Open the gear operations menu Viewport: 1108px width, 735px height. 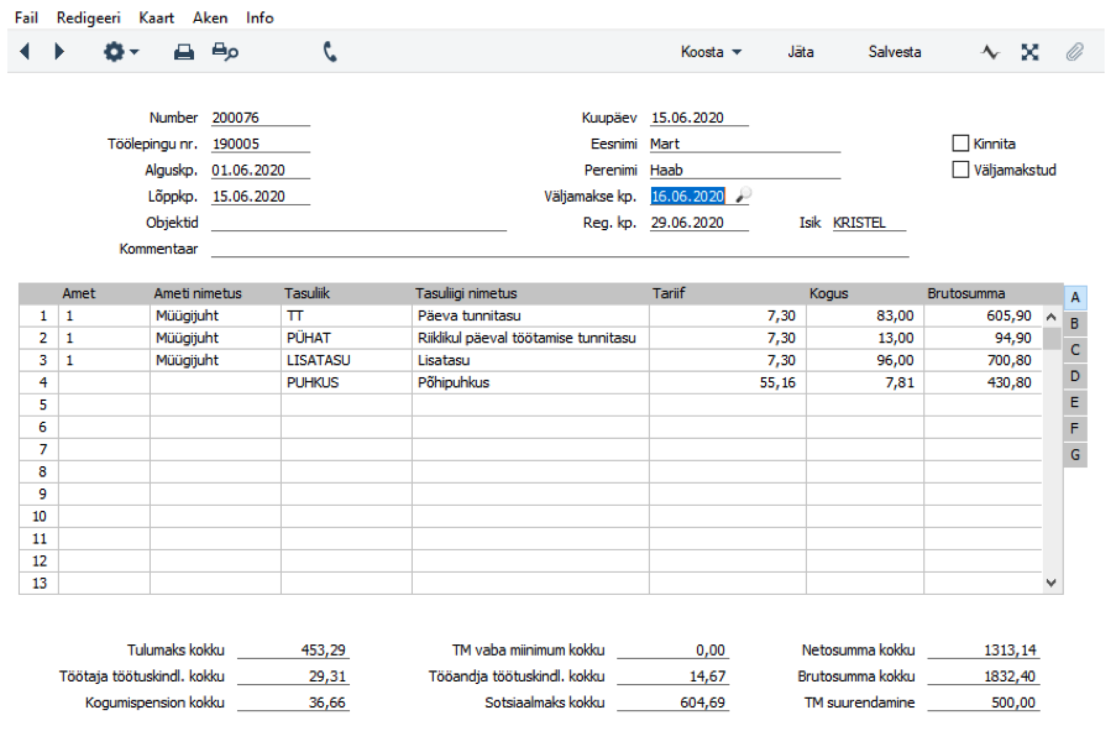[x=121, y=52]
